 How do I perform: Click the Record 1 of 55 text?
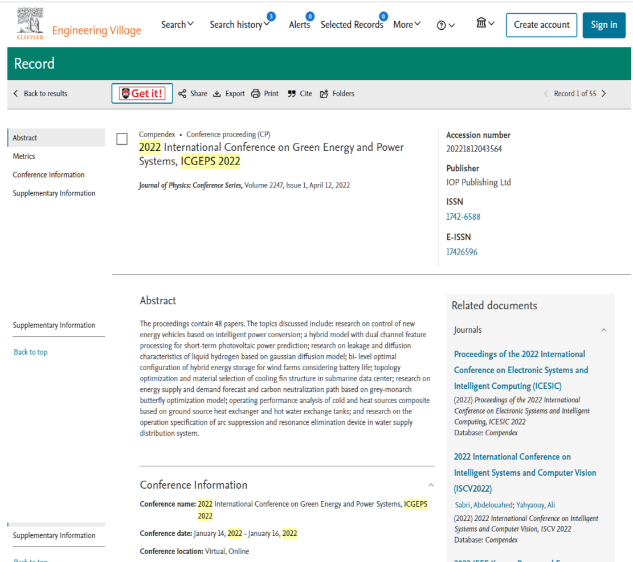point(575,93)
